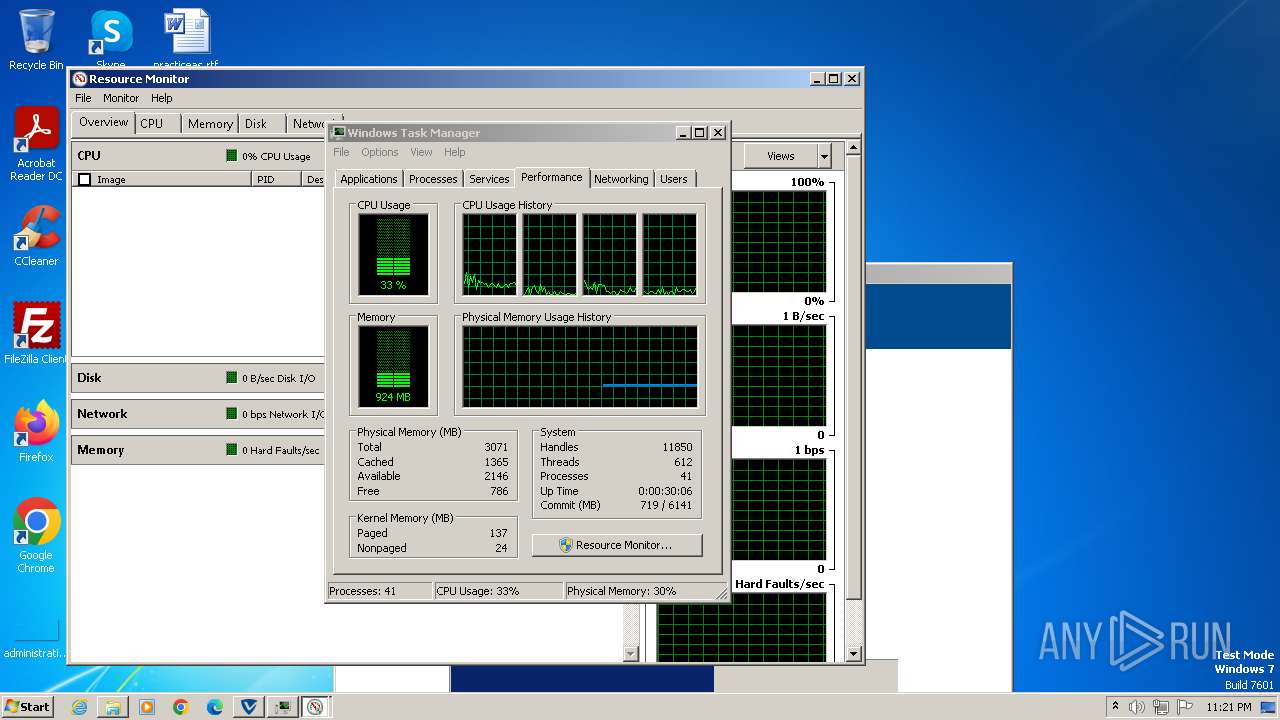Open Help menu in Resource Monitor
Screen dimensions: 1280x720
tap(162, 98)
